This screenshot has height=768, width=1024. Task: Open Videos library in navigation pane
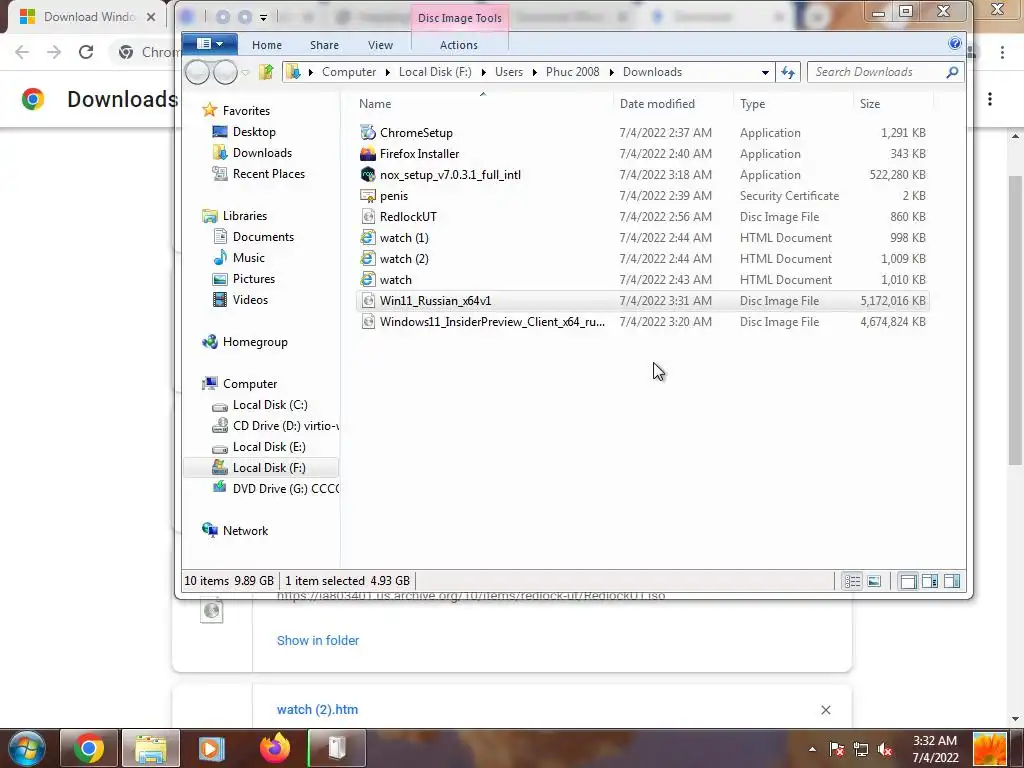250,300
